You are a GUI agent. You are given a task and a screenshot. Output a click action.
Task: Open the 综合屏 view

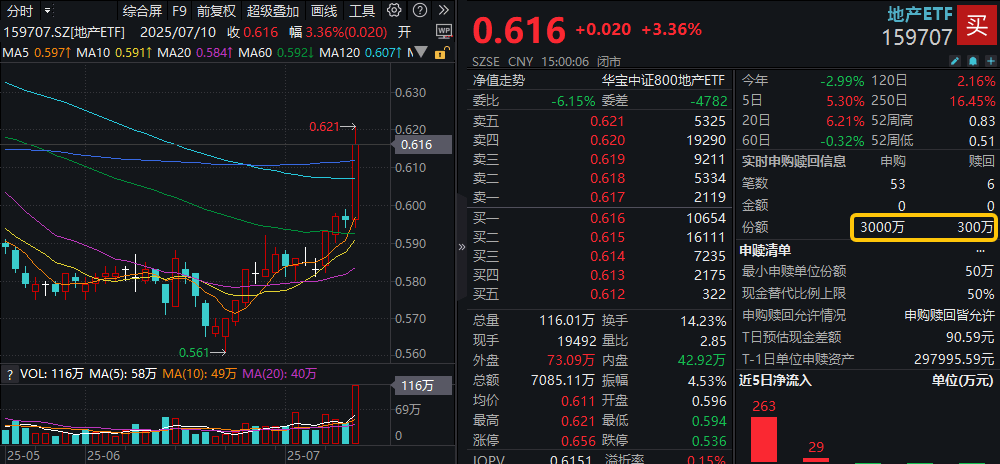point(142,11)
